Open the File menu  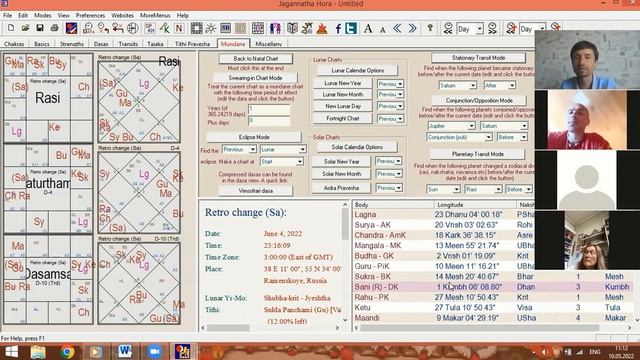tap(7, 15)
